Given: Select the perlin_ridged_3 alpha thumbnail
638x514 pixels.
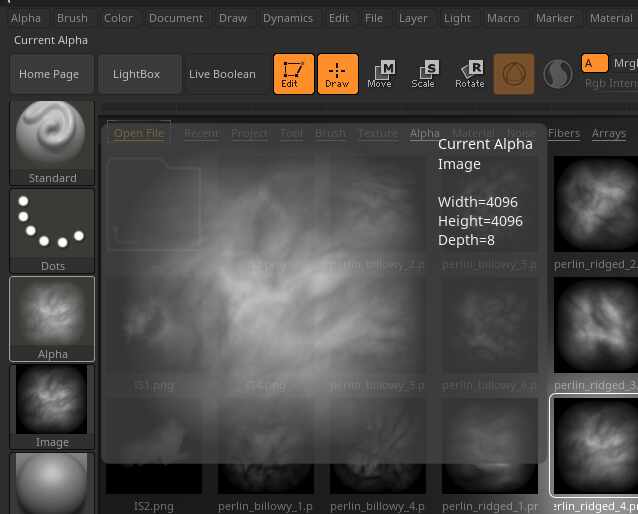Looking at the screenshot, I should 595,325.
